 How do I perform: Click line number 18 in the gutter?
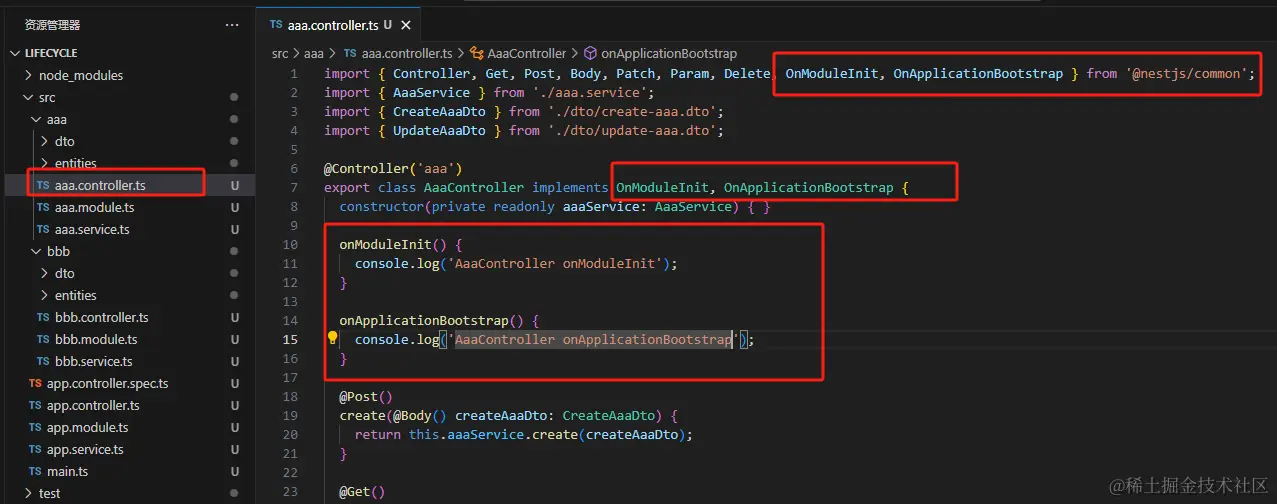(x=290, y=397)
